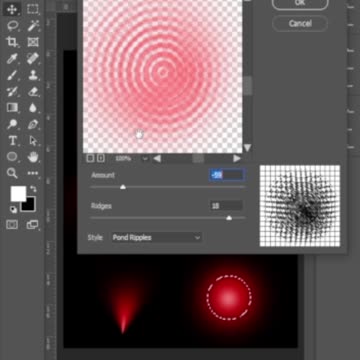Click the Amount slider handle
The height and width of the screenshot is (360, 360).
[123, 187]
